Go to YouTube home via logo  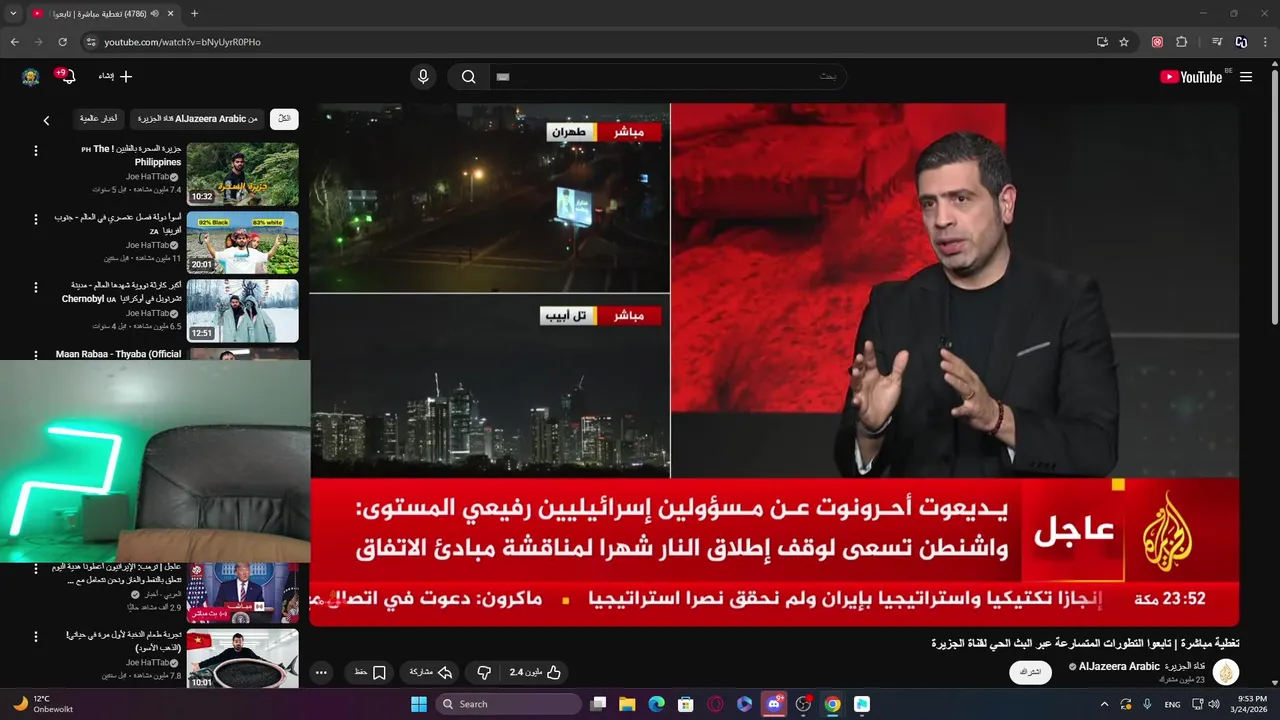[x=1191, y=77]
